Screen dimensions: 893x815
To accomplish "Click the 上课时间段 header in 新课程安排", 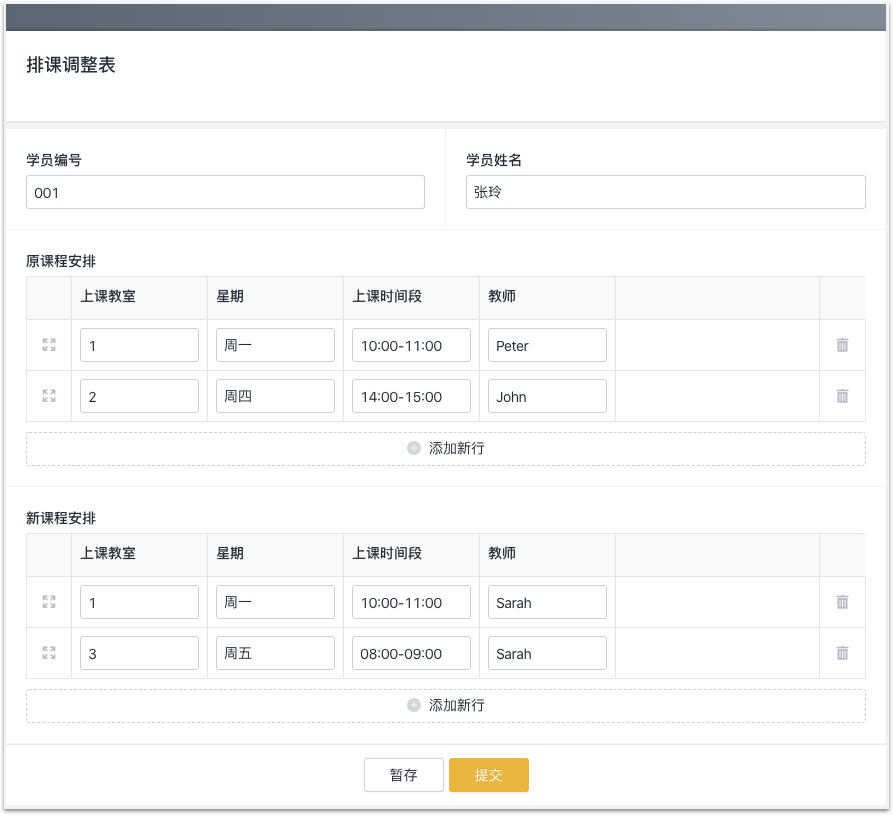I will point(387,553).
